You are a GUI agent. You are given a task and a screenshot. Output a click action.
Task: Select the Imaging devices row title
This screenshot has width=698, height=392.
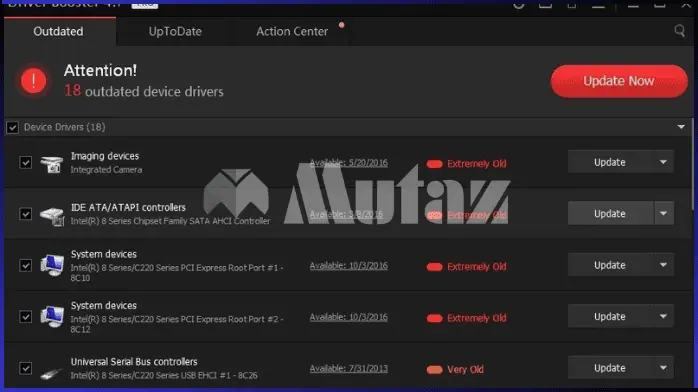(105, 156)
